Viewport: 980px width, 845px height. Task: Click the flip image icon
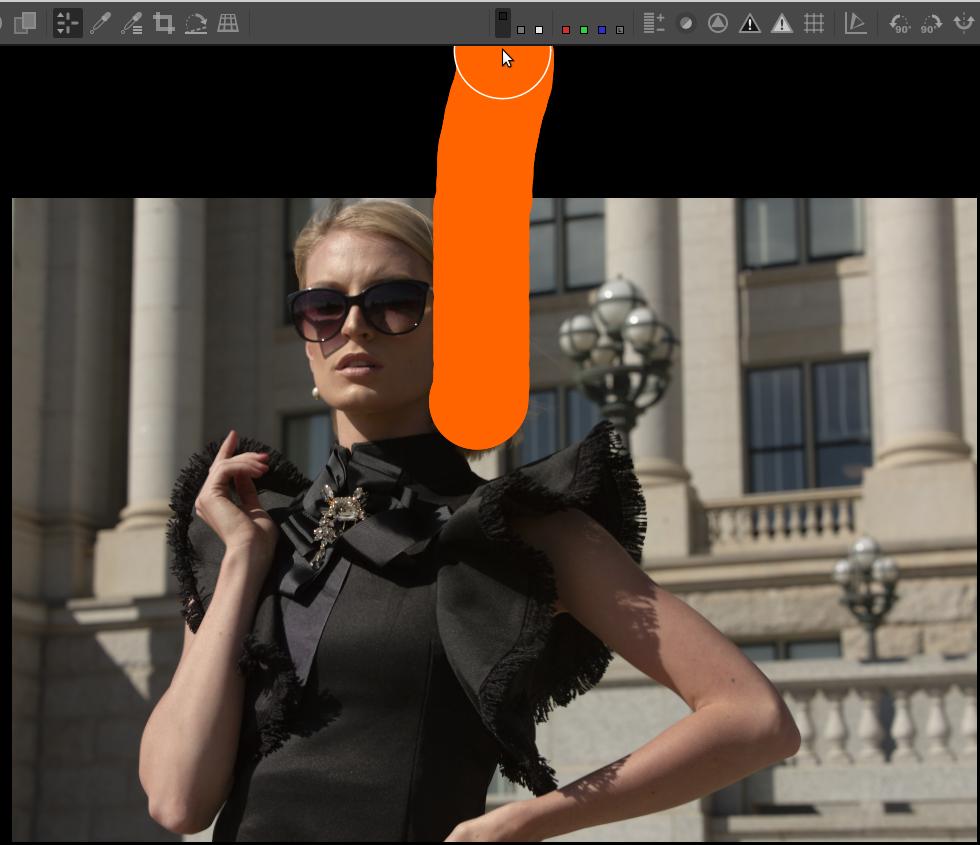[964, 24]
